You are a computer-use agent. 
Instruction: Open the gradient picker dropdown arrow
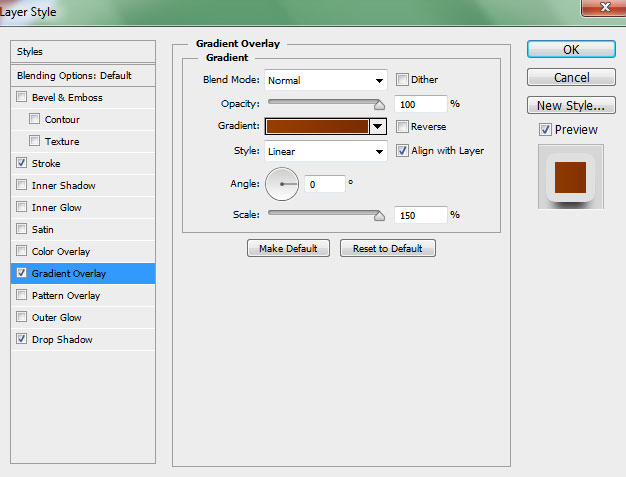(x=378, y=127)
